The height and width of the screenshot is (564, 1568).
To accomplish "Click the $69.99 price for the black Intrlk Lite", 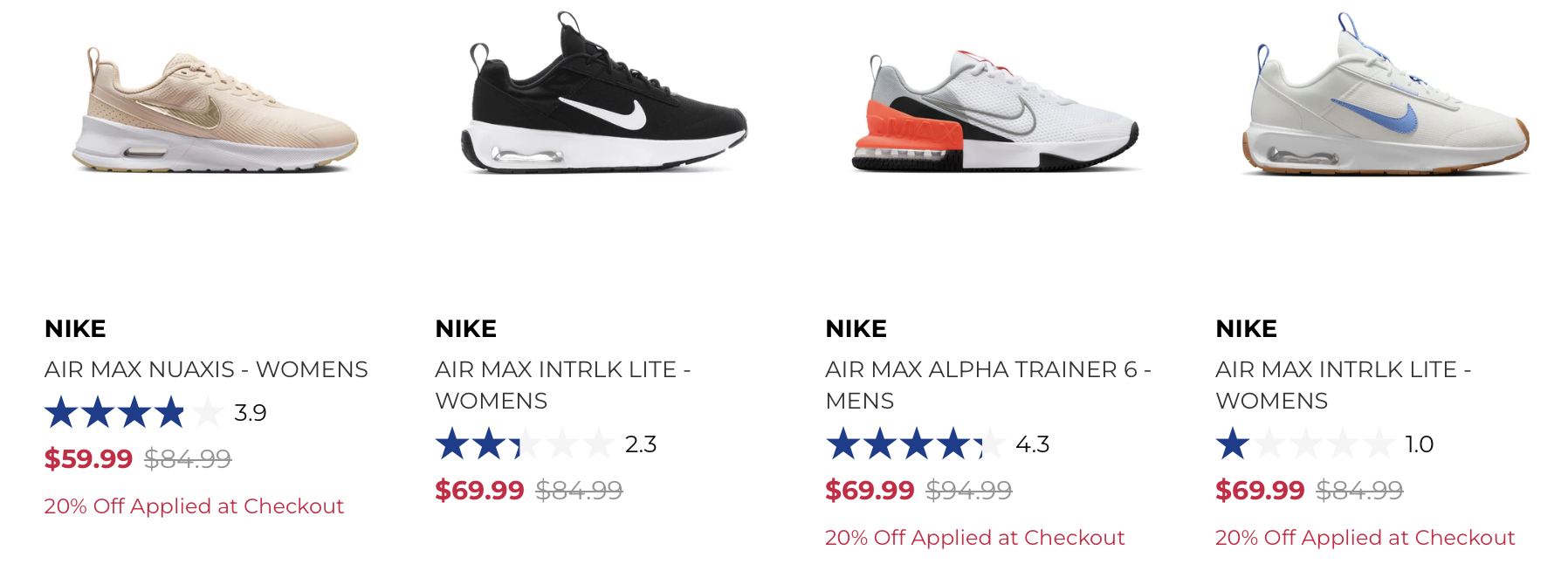I will 479,490.
